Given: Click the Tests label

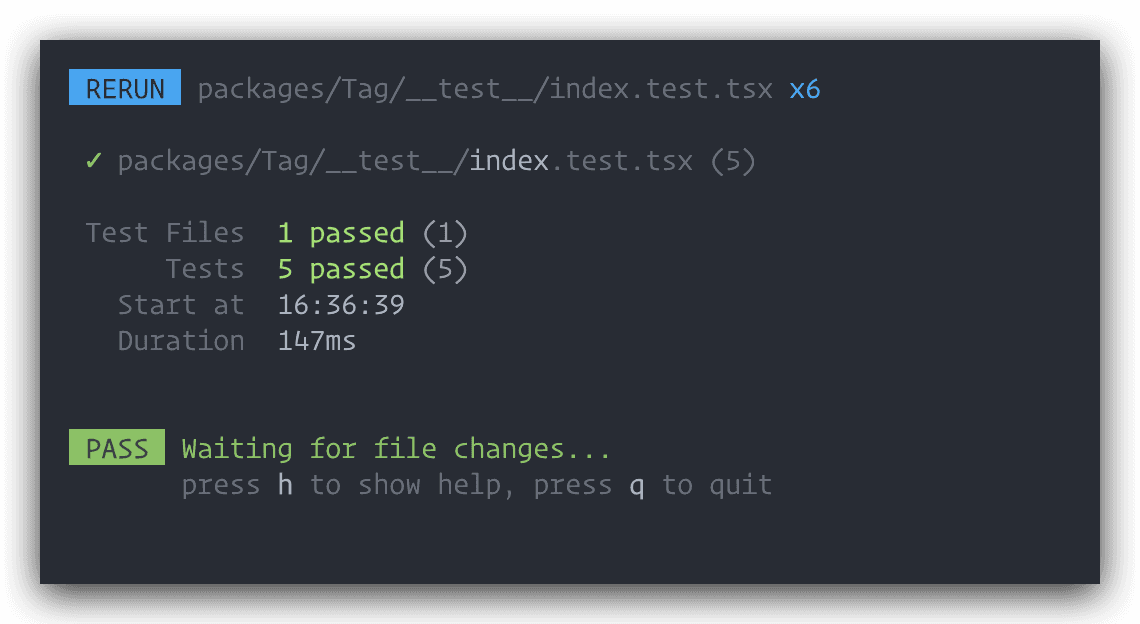Looking at the screenshot, I should (x=205, y=269).
